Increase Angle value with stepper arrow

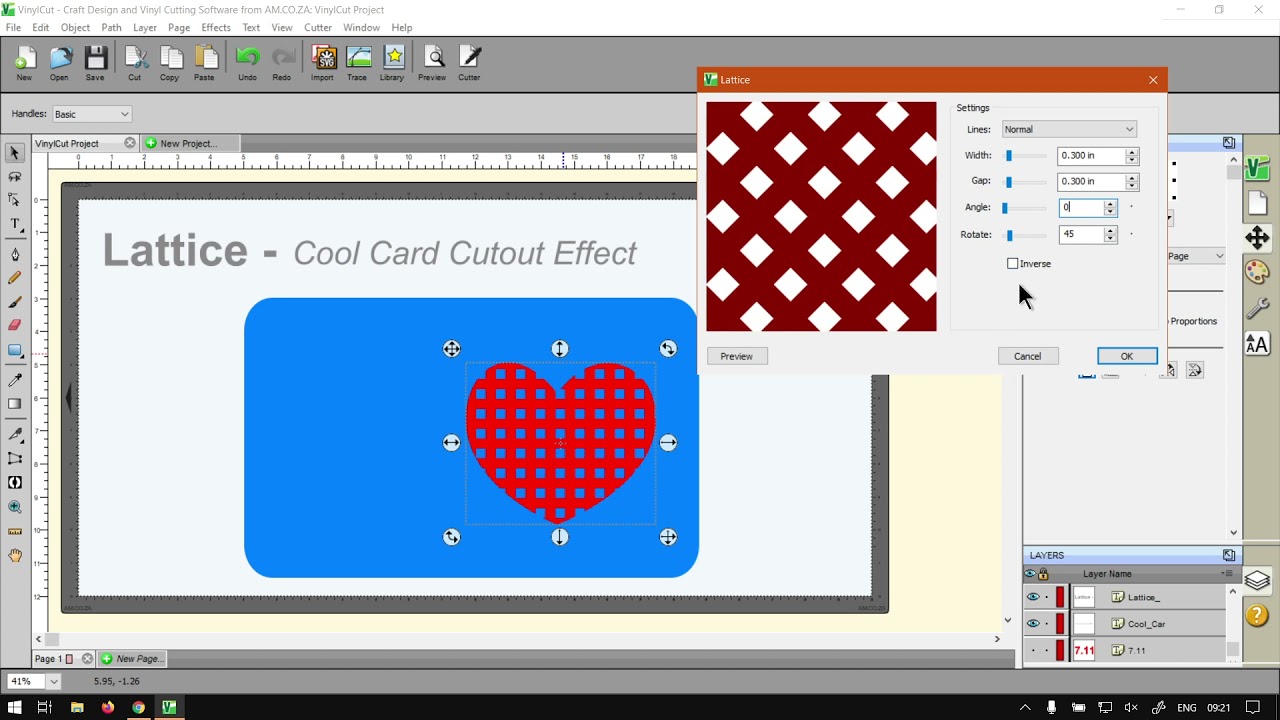click(1110, 204)
